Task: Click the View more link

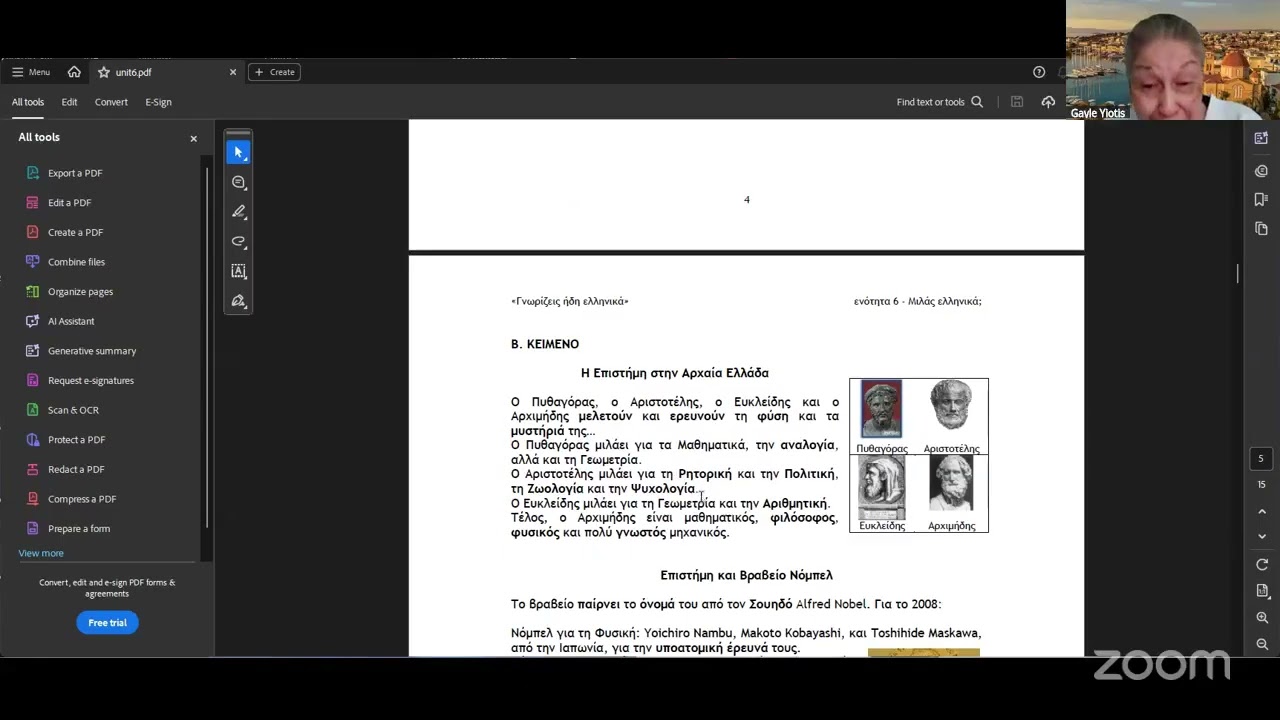Action: [41, 553]
